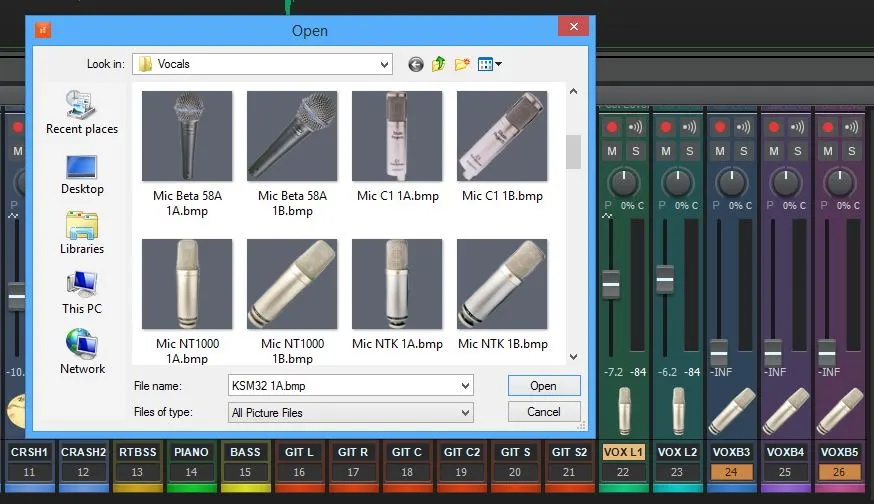Image resolution: width=874 pixels, height=504 pixels.
Task: Arm recording on the VOXB5 channel
Action: click(x=828, y=128)
